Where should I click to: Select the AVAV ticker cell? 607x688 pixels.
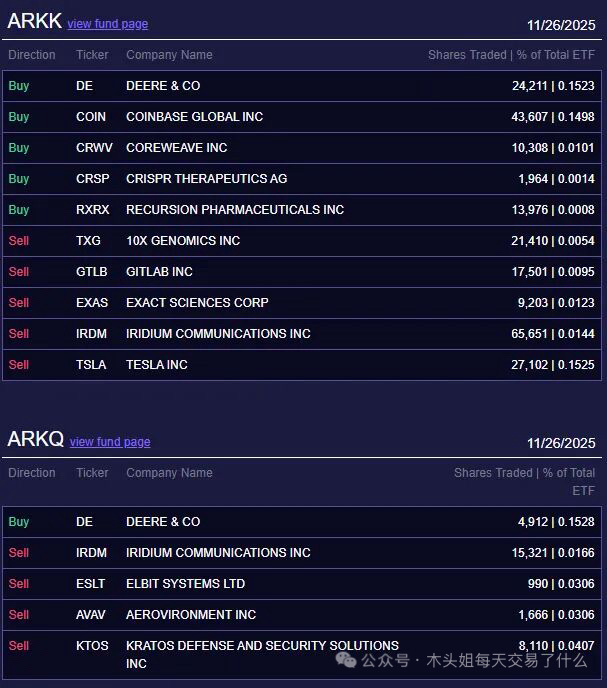(91, 615)
